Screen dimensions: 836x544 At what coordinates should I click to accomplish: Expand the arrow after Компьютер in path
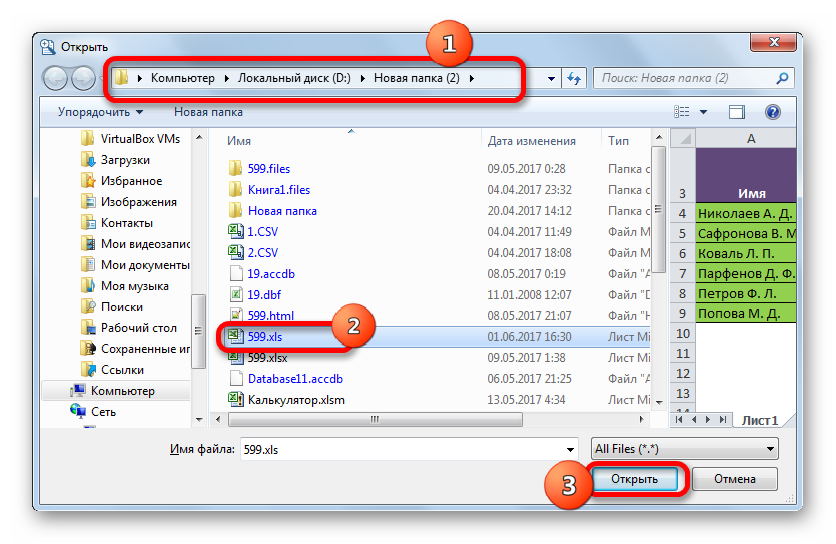point(227,78)
